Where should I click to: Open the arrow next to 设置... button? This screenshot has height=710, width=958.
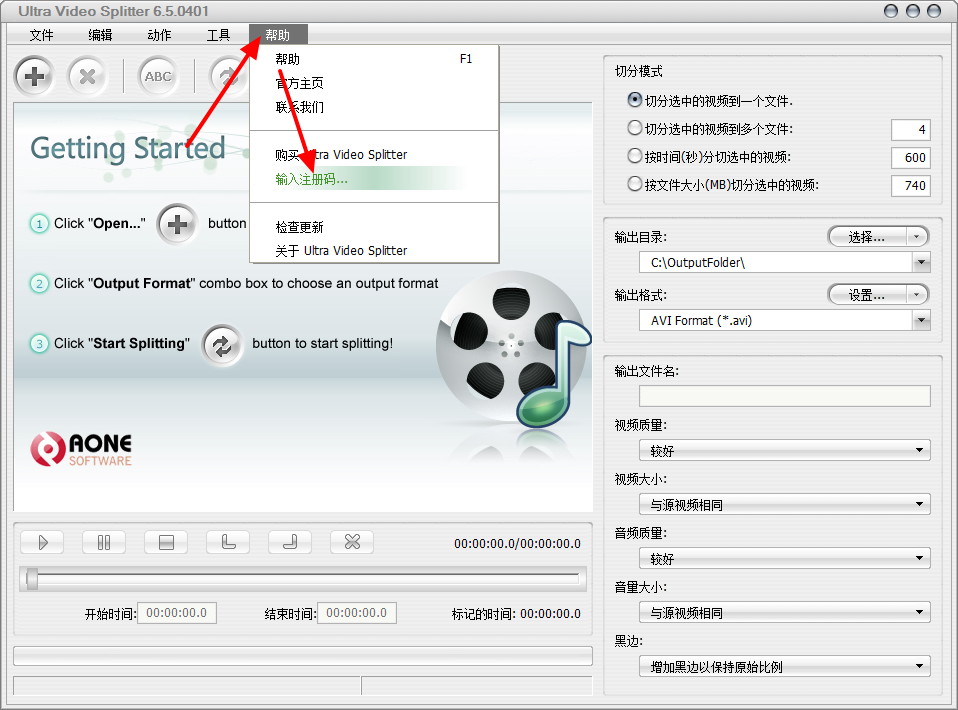[916, 295]
